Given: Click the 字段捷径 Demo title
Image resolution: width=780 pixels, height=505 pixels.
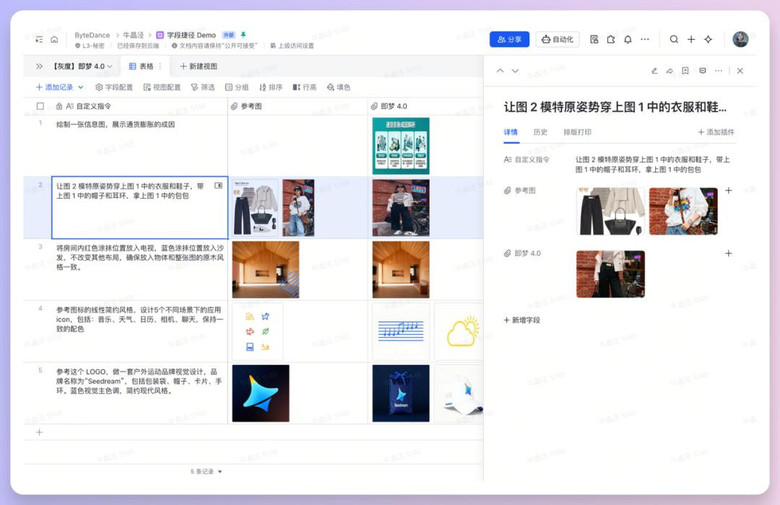Looking at the screenshot, I should click(192, 35).
